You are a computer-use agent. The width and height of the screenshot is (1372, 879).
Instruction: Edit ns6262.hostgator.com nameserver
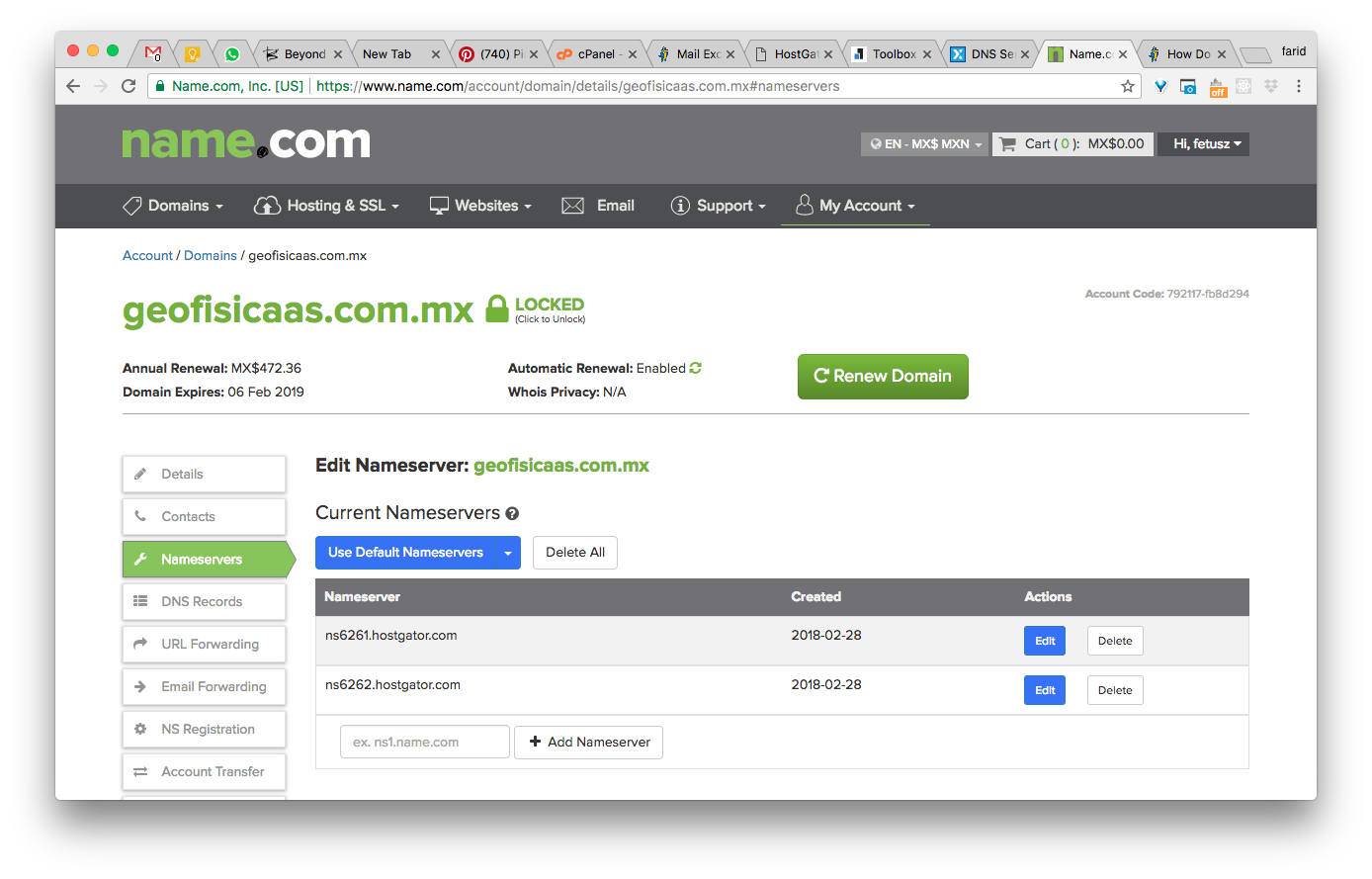(1045, 690)
